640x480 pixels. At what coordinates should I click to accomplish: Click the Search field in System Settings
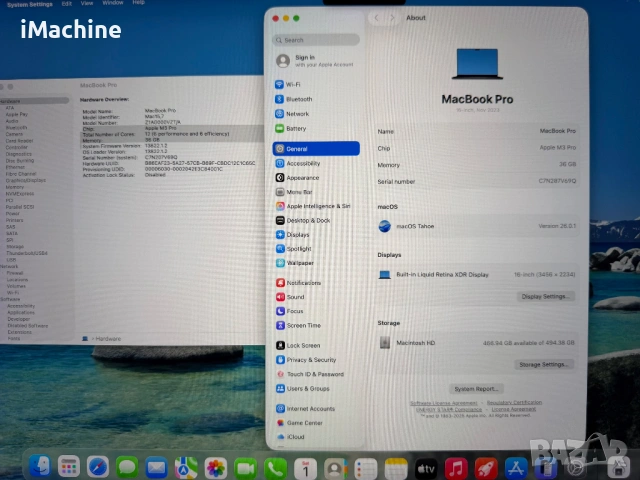tap(316, 40)
